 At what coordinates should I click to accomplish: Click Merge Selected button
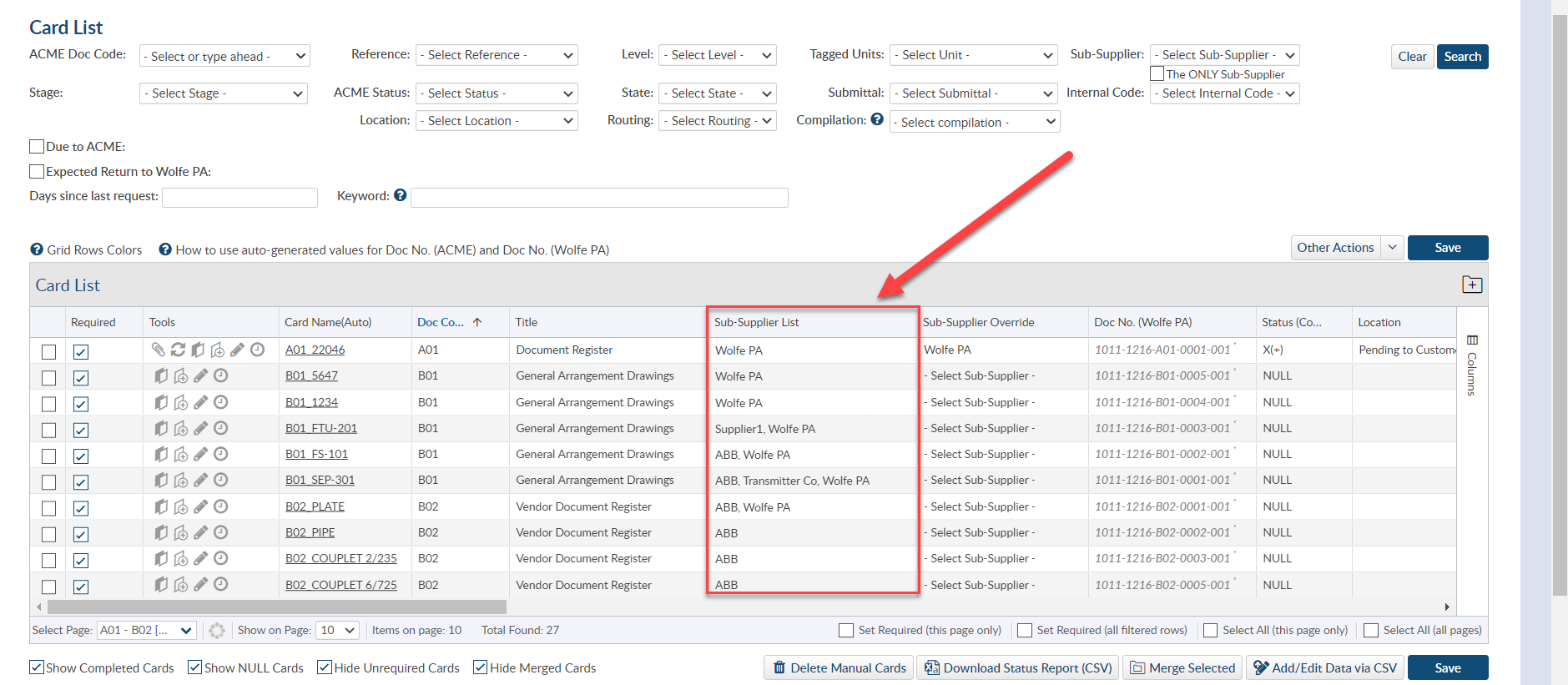[x=1182, y=667]
